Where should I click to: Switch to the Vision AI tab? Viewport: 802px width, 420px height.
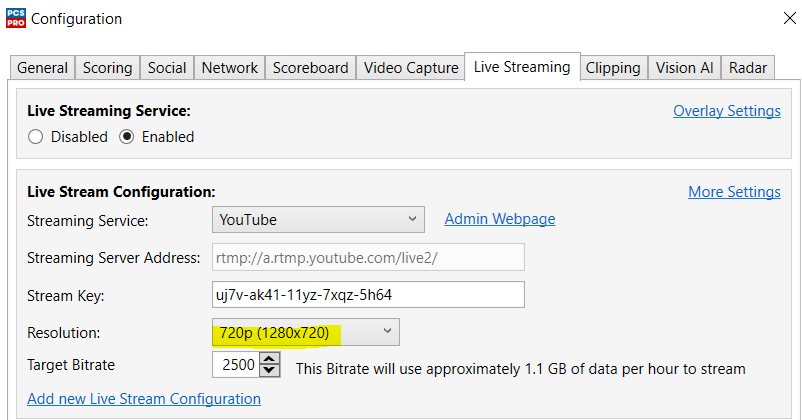pyautogui.click(x=684, y=68)
